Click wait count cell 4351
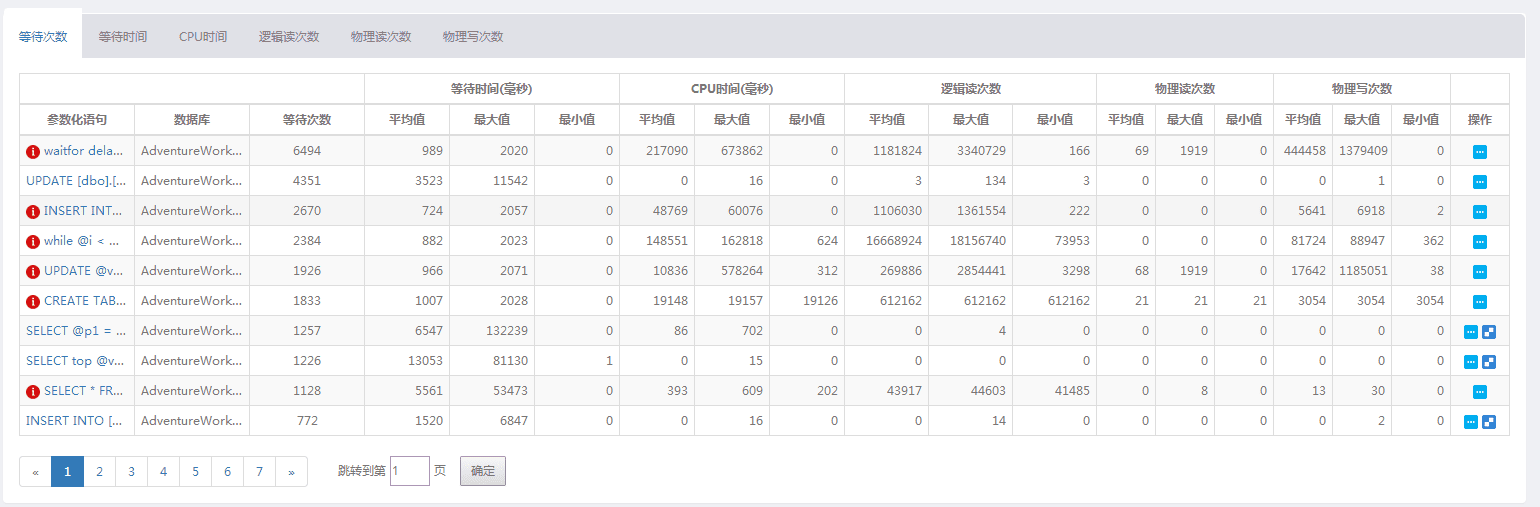The width and height of the screenshot is (1540, 507). pyautogui.click(x=307, y=181)
